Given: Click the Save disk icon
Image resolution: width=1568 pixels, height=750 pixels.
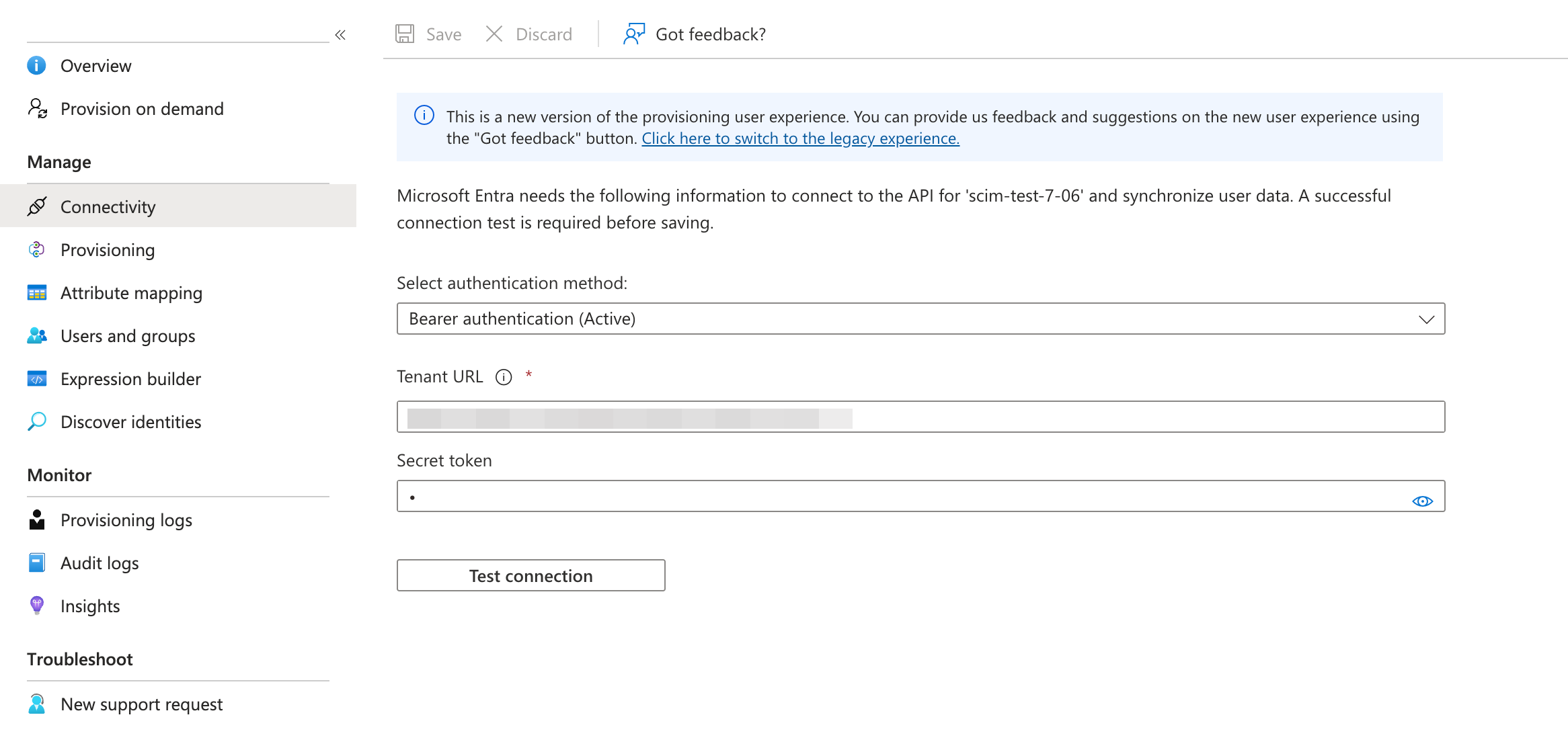Looking at the screenshot, I should 405,34.
